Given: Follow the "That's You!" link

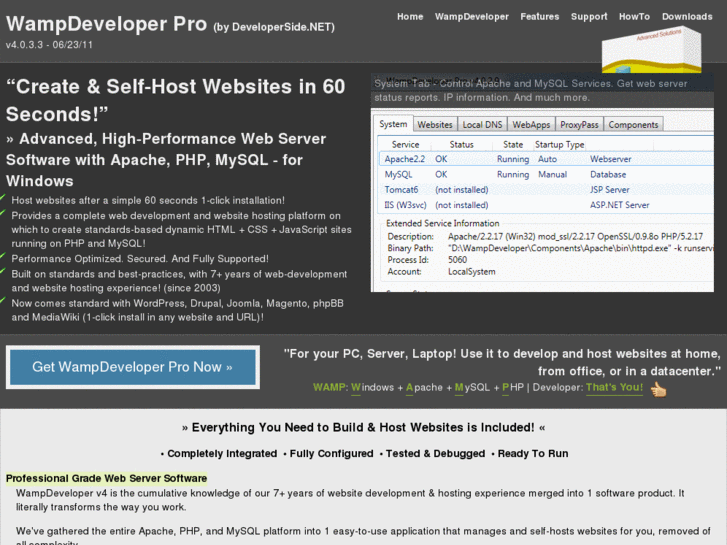Looking at the screenshot, I should 614,387.
